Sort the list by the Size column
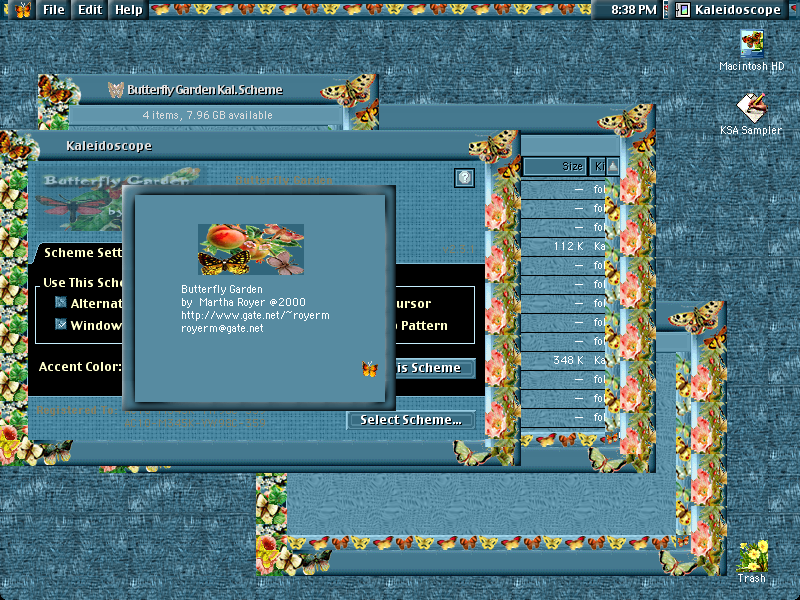 pos(555,166)
